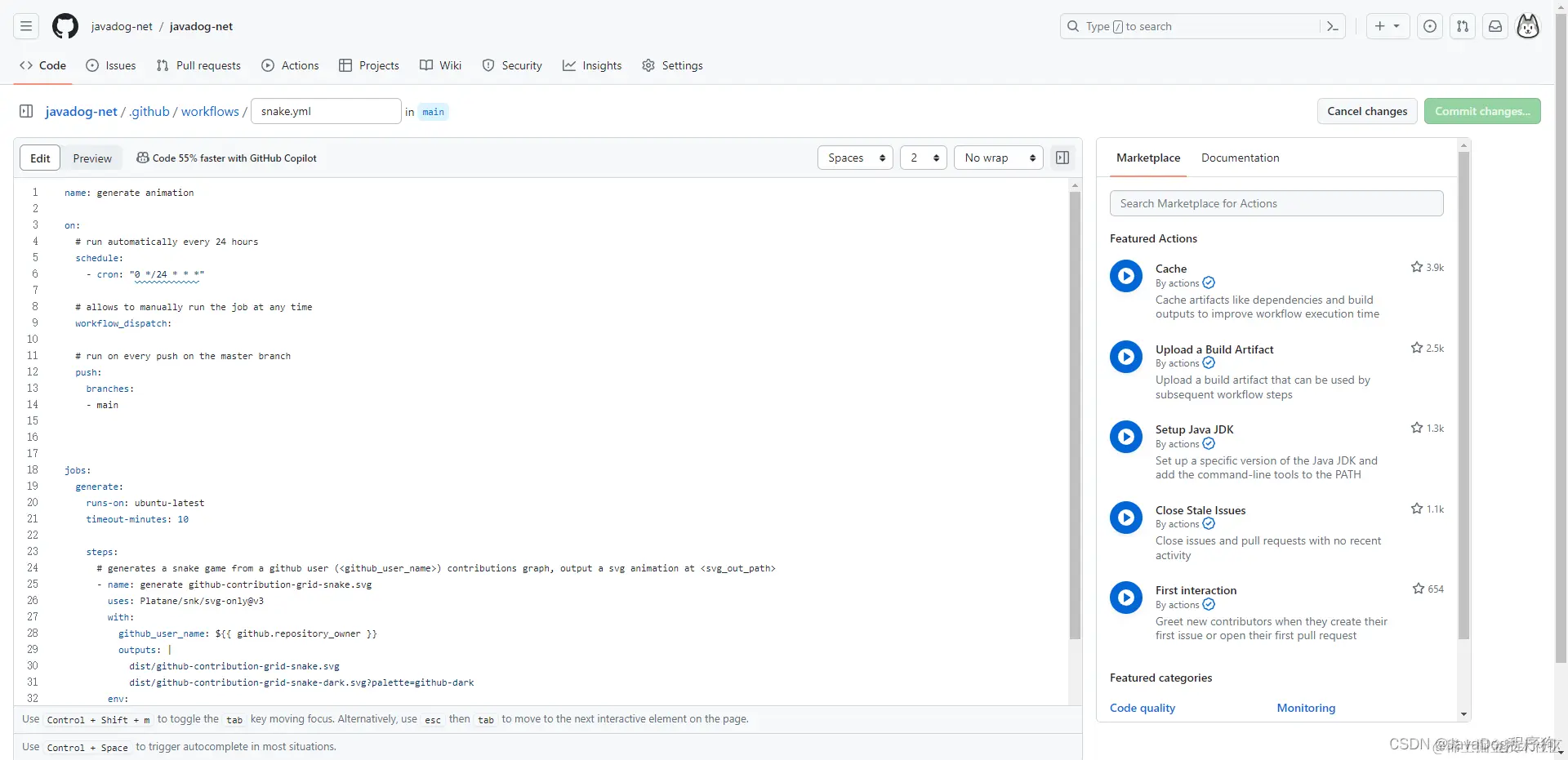Click the runs-on: ubuntu-latest line

[x=145, y=503]
